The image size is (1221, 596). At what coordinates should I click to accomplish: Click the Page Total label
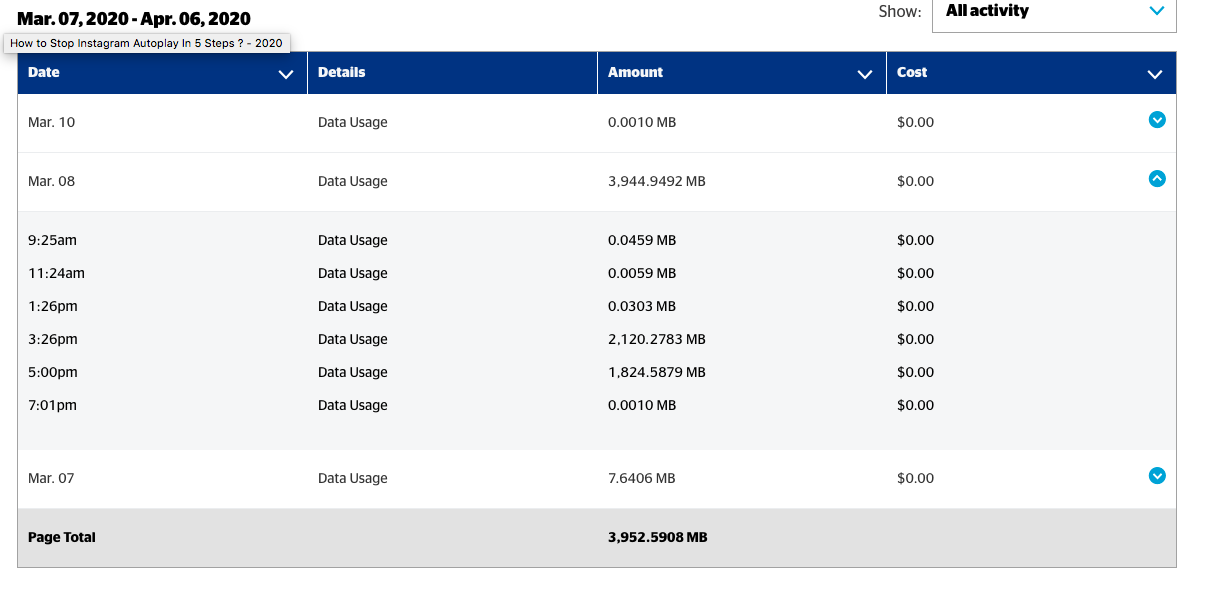(x=62, y=537)
